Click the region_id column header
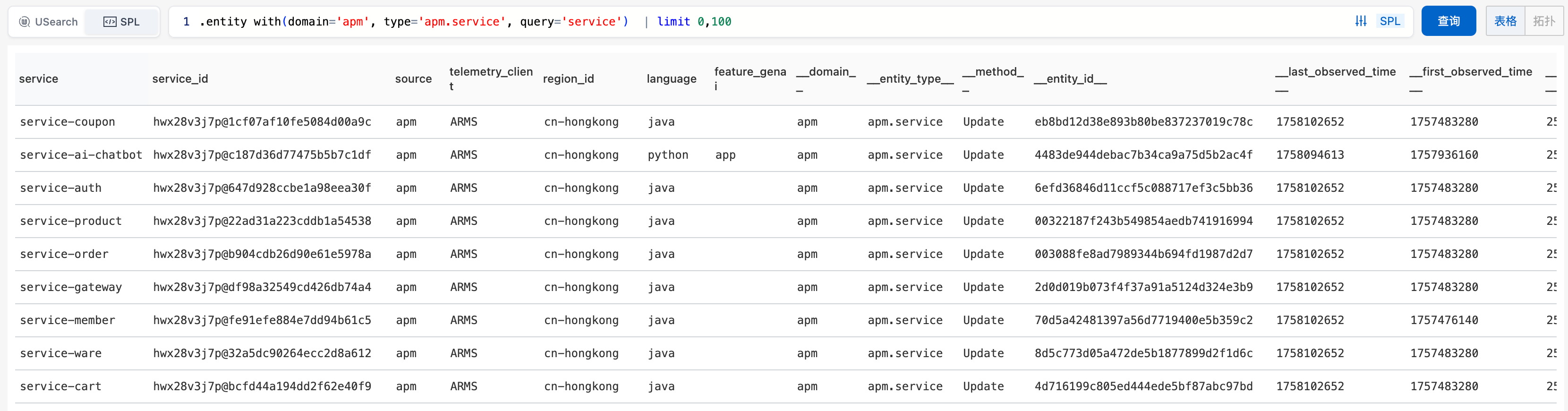1568x411 pixels. tap(568, 78)
